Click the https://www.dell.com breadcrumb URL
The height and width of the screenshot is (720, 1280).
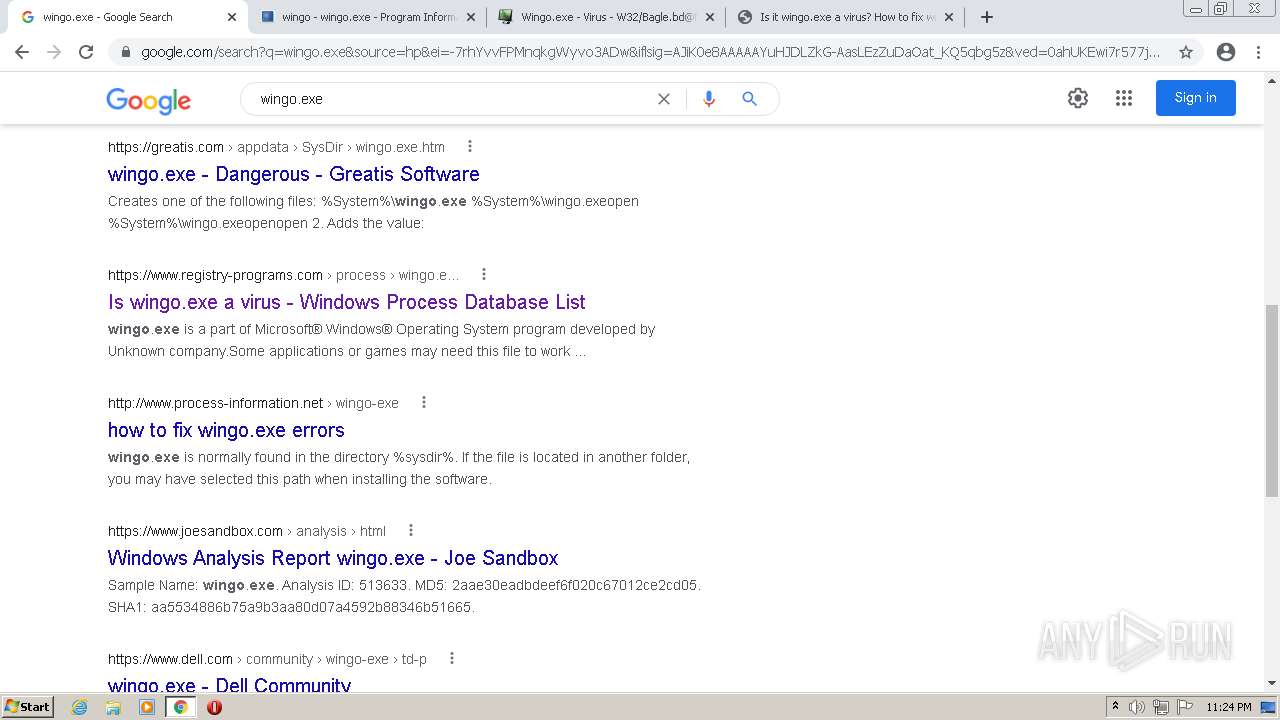coord(170,659)
